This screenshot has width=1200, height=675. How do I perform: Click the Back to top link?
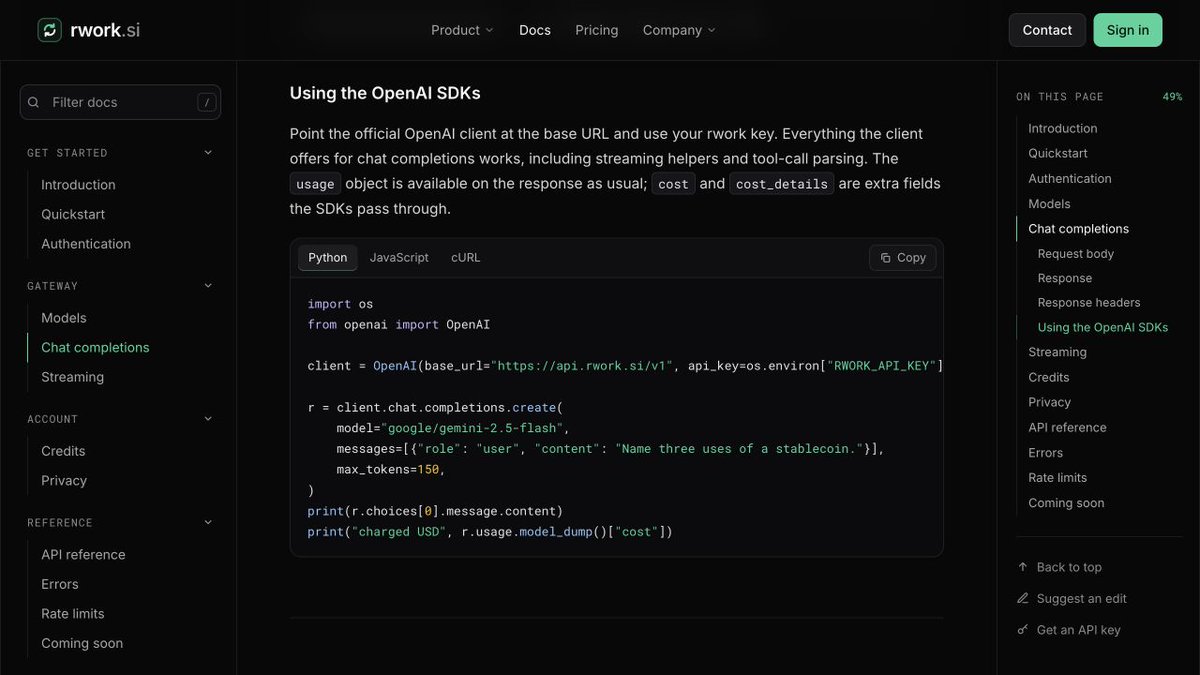(1069, 567)
